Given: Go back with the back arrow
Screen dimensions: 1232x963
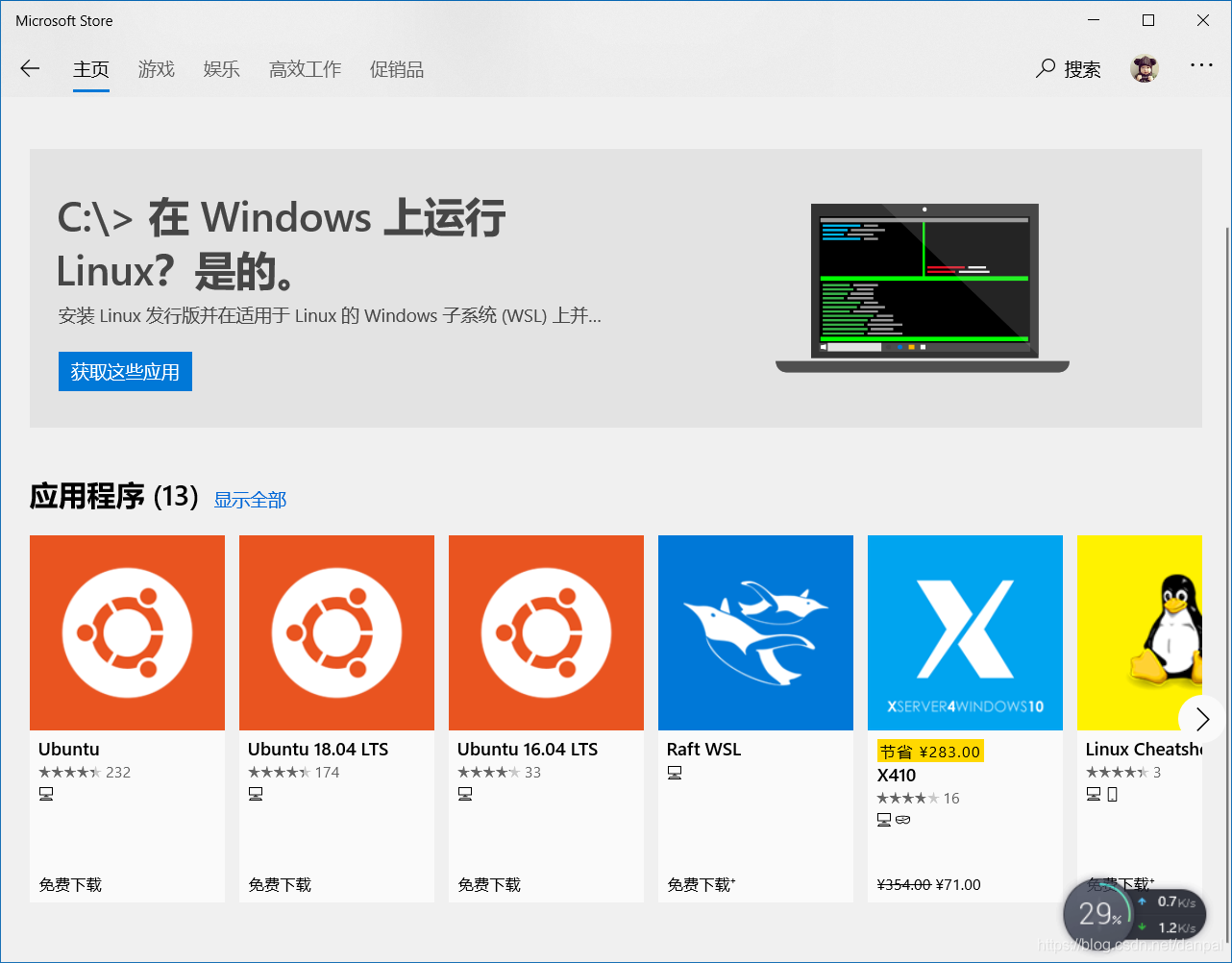Looking at the screenshot, I should (x=30, y=68).
